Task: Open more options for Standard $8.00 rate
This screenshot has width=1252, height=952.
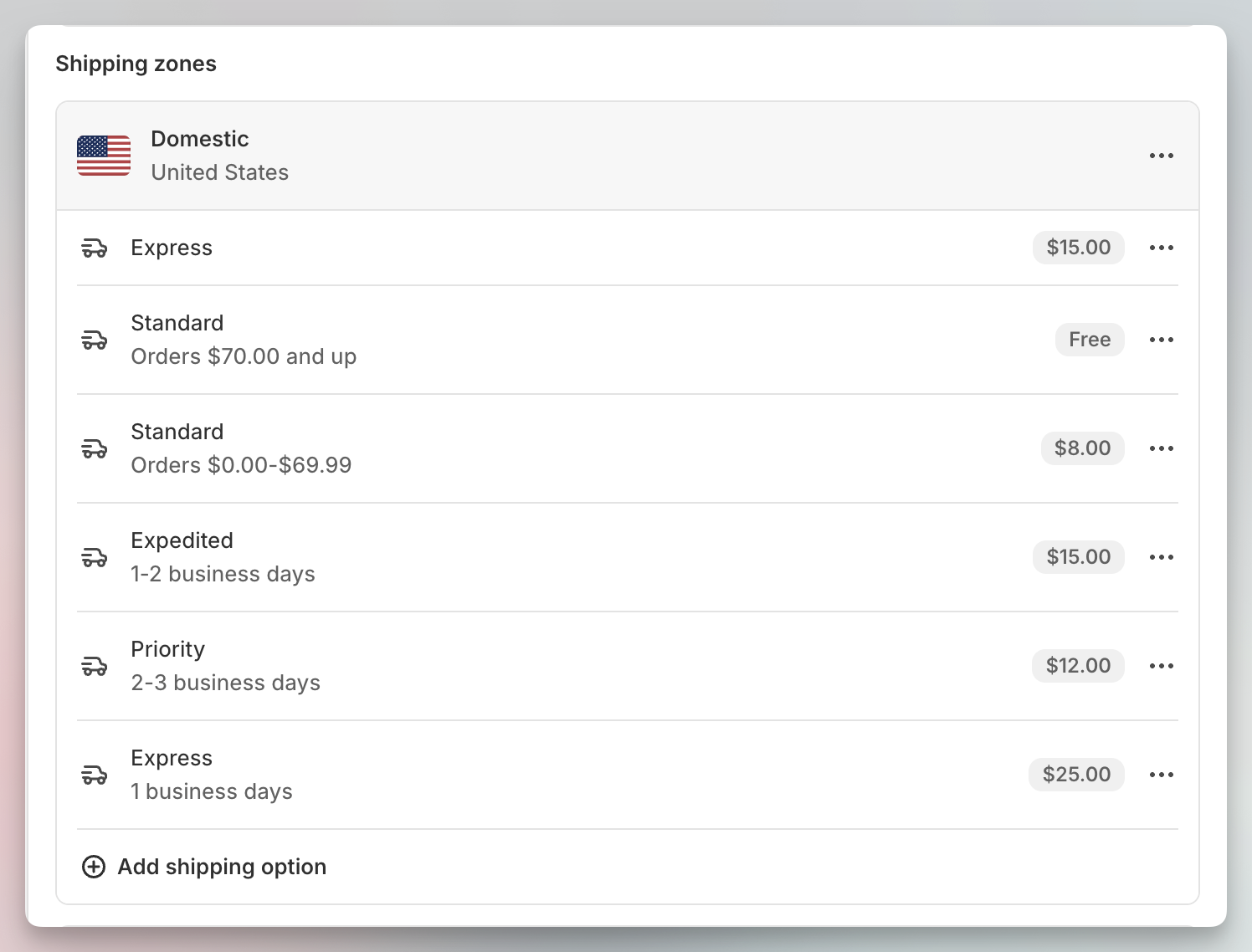Action: pyautogui.click(x=1161, y=448)
